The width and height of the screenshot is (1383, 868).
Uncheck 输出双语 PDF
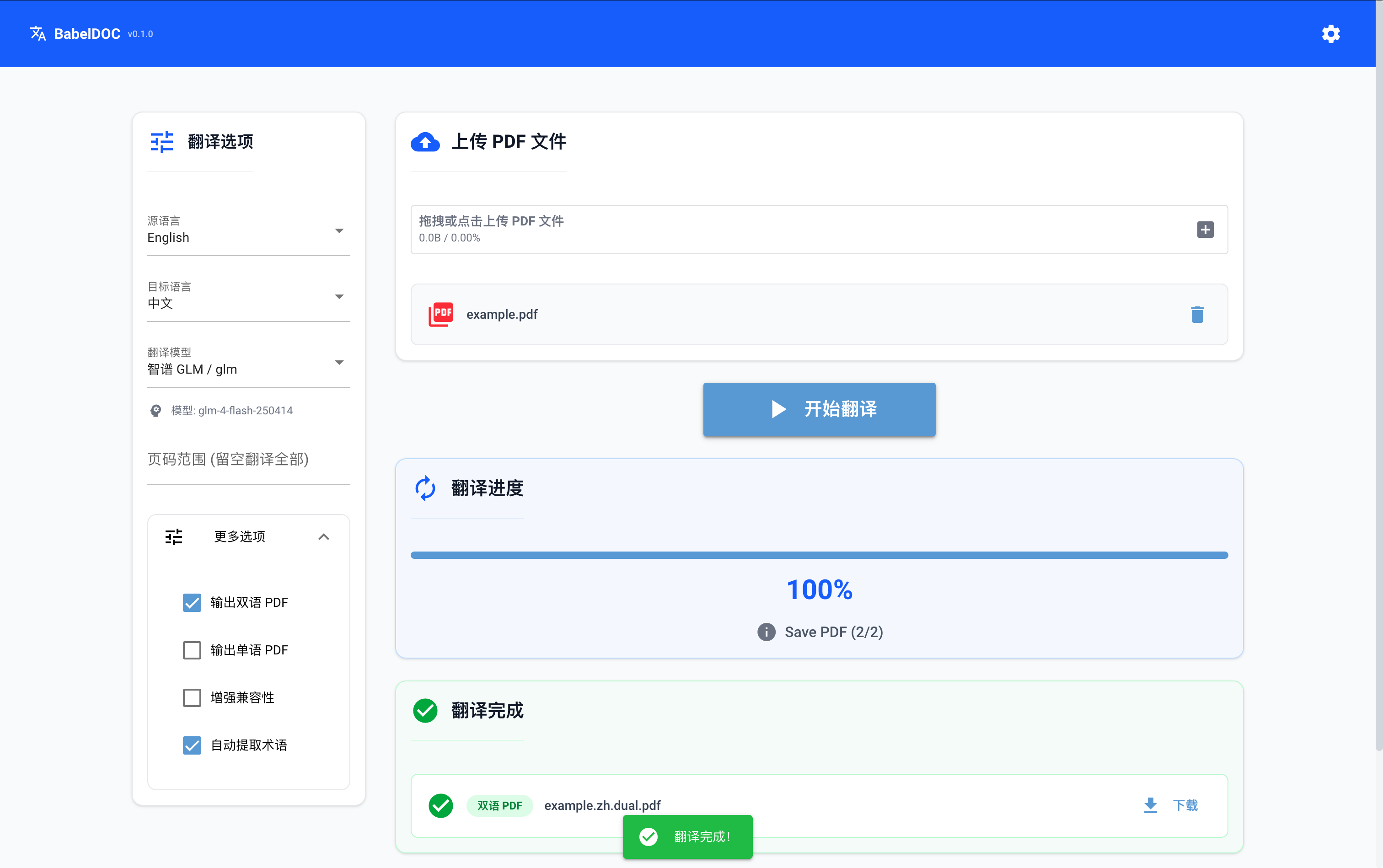[192, 602]
